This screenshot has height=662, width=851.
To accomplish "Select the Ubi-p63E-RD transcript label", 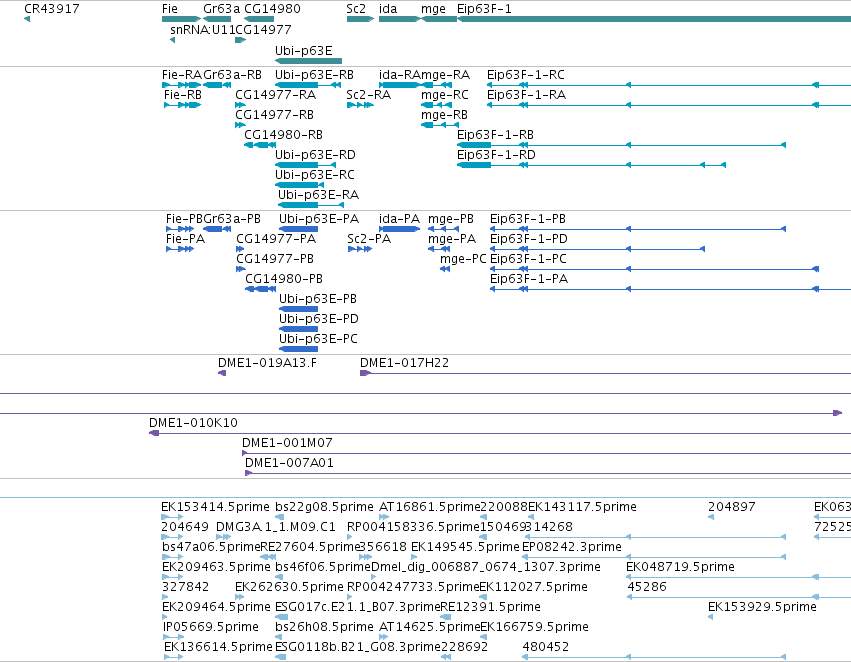I will coord(315,155).
